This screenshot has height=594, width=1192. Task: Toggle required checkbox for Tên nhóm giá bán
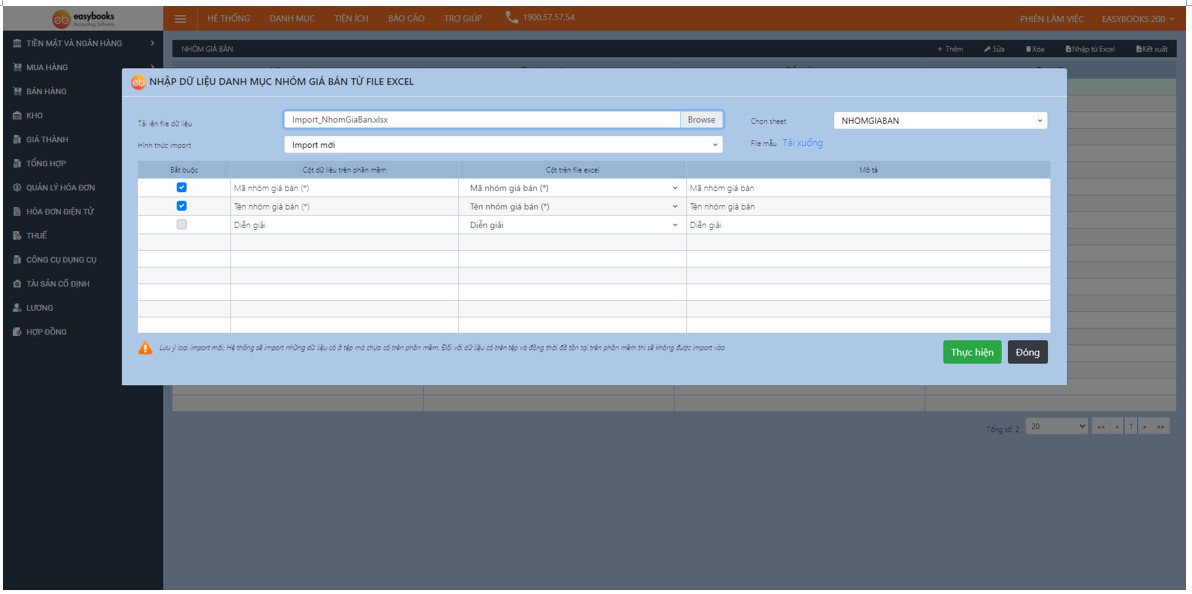click(x=182, y=205)
